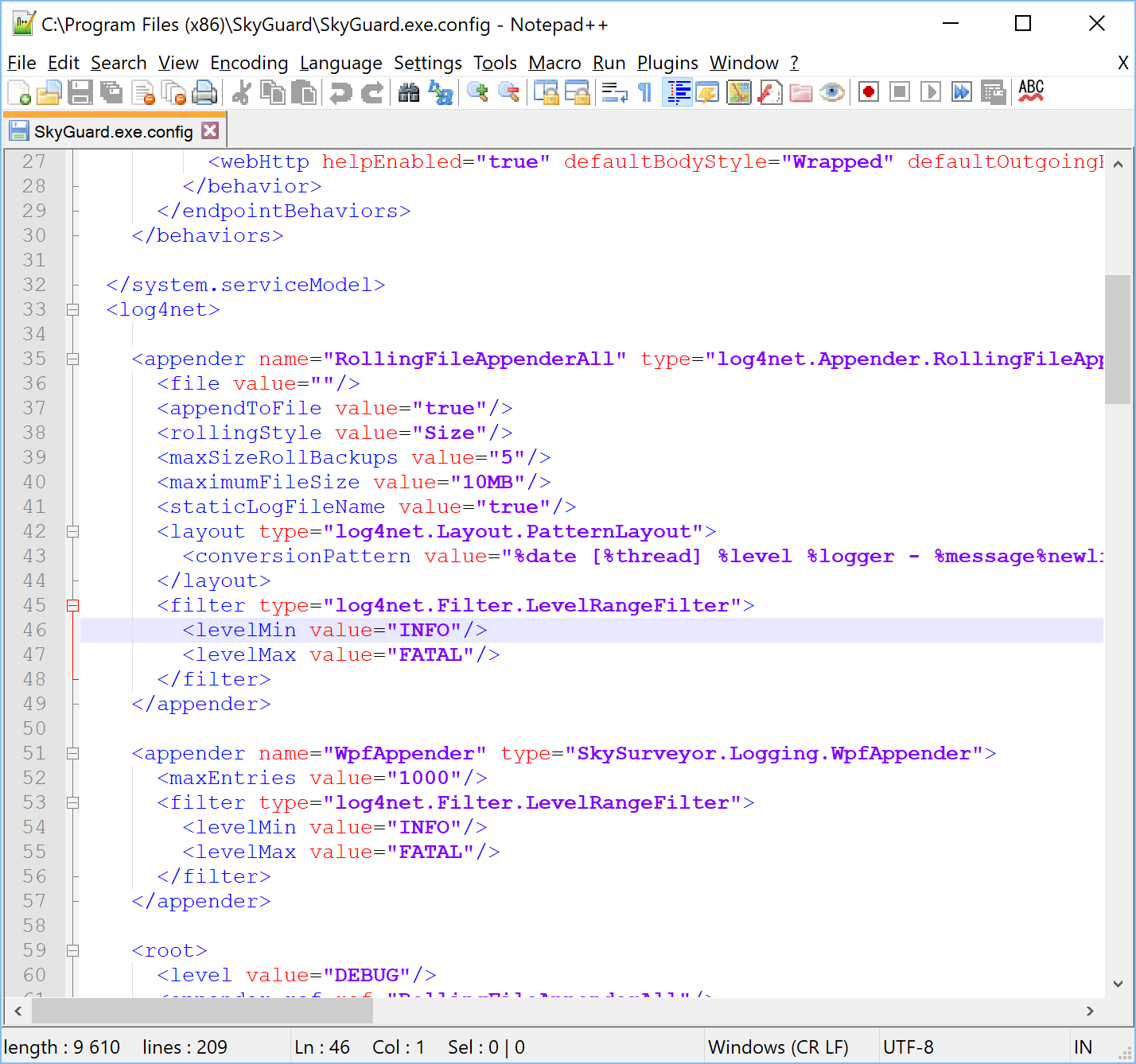Click the vertical scrollbar thumb
Image resolution: width=1136 pixels, height=1064 pixels.
point(1117,340)
